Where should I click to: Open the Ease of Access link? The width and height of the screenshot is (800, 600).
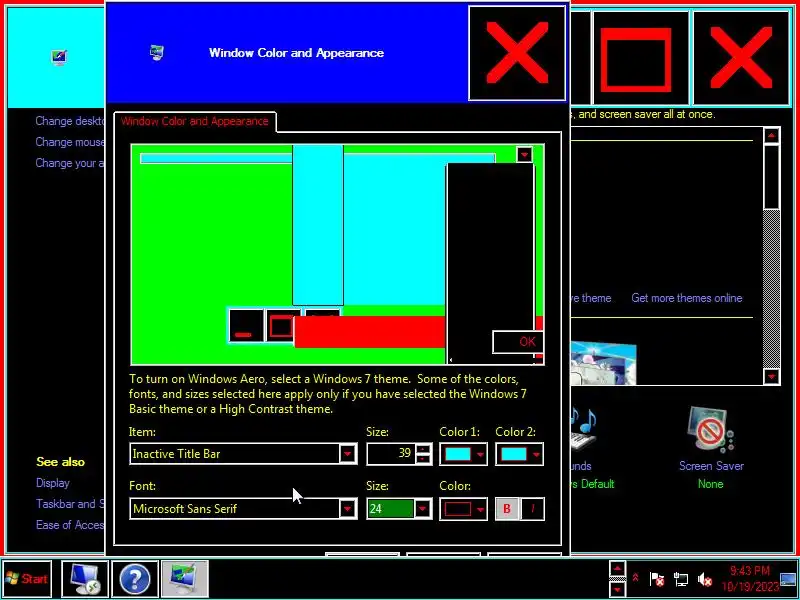click(x=70, y=525)
